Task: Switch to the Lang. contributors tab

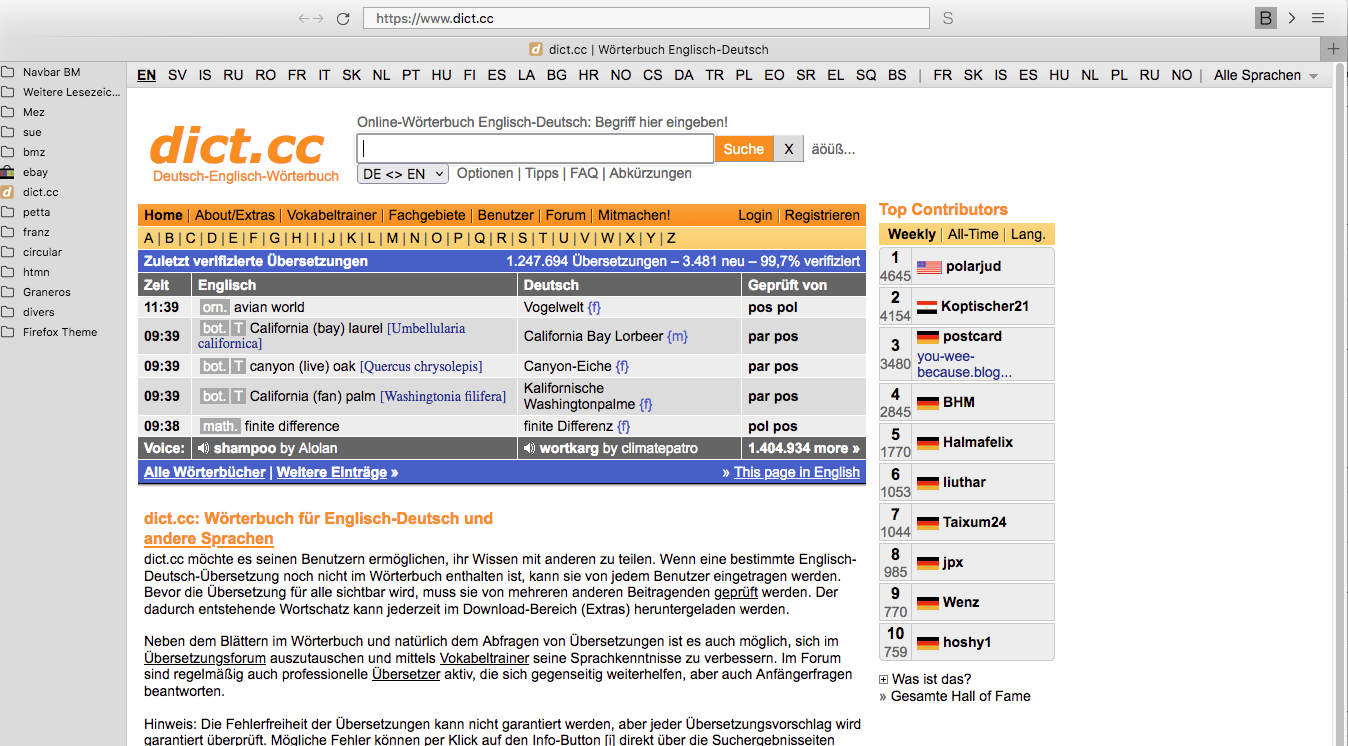Action: [x=1028, y=234]
